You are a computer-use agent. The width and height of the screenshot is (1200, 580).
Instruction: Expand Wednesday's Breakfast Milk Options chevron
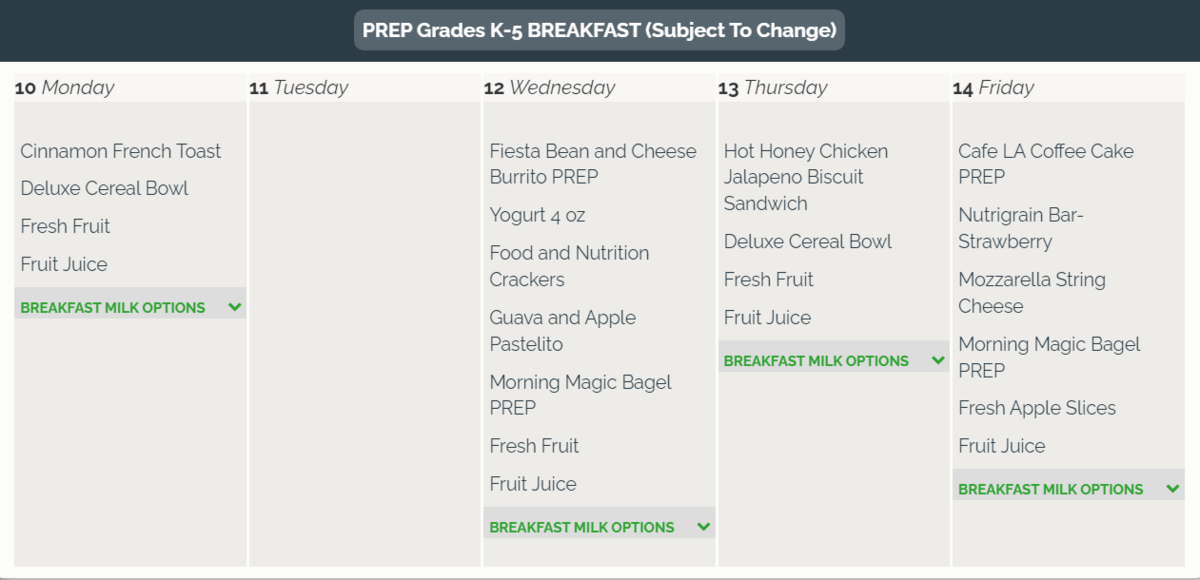coord(704,527)
